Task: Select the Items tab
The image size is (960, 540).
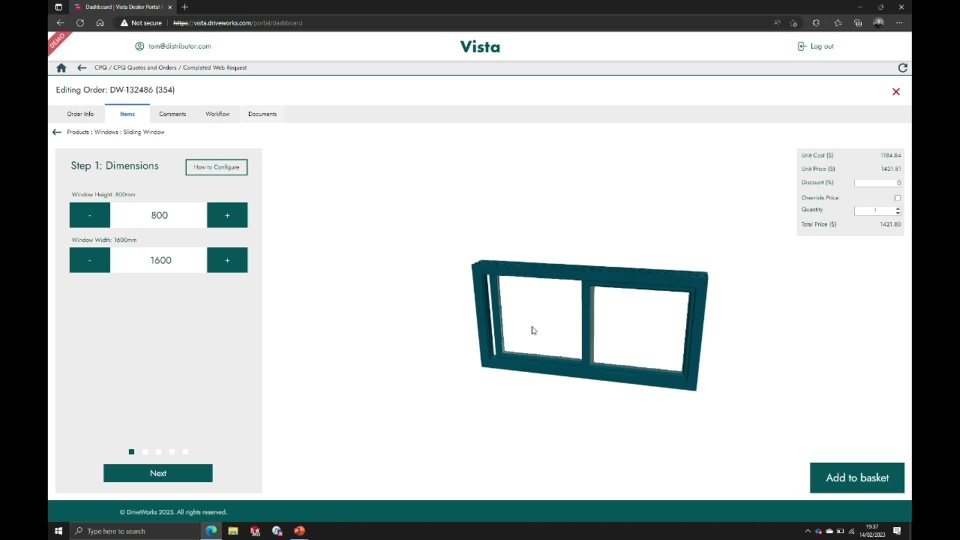Action: [127, 114]
